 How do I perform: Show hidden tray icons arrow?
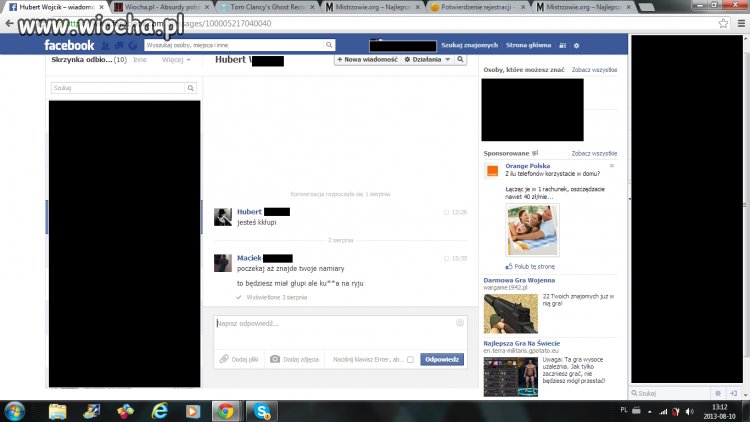[x=650, y=411]
